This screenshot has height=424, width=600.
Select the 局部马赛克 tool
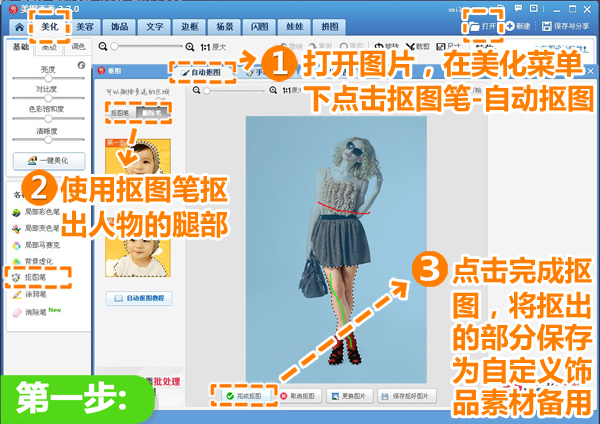pos(36,245)
